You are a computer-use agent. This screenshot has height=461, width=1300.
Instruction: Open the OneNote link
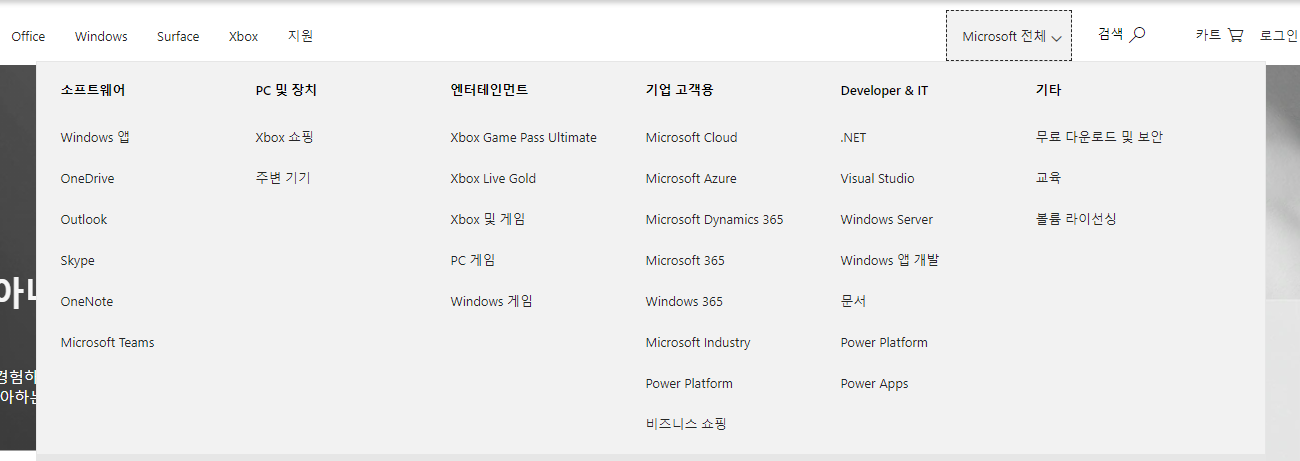click(x=87, y=301)
